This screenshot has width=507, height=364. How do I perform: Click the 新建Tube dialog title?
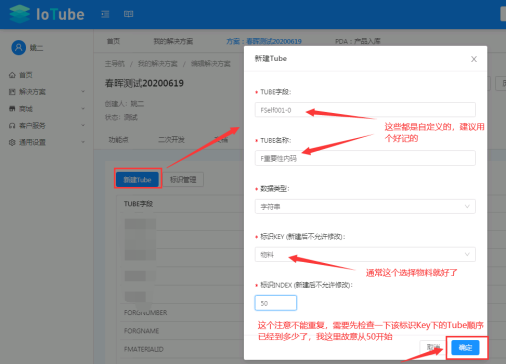271,59
